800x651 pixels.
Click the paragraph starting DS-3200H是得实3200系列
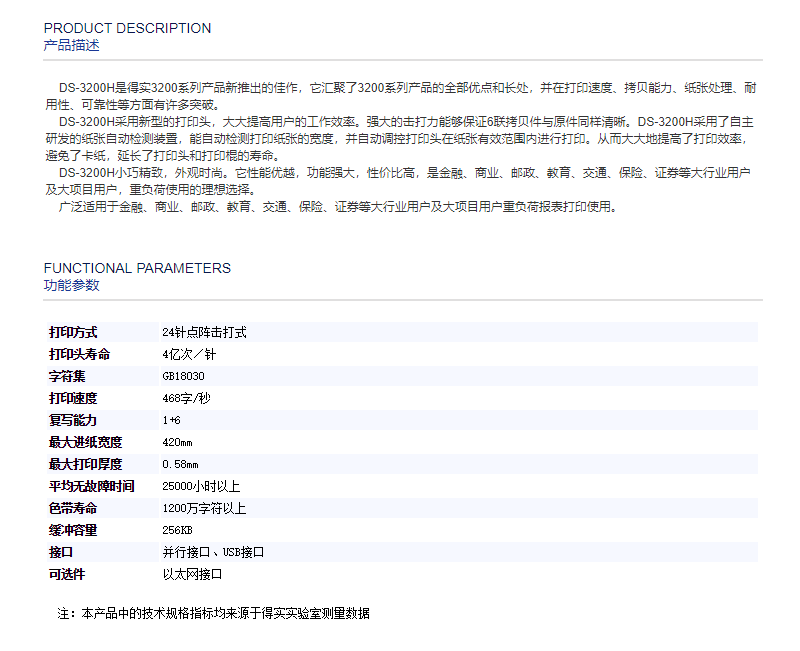point(401,96)
